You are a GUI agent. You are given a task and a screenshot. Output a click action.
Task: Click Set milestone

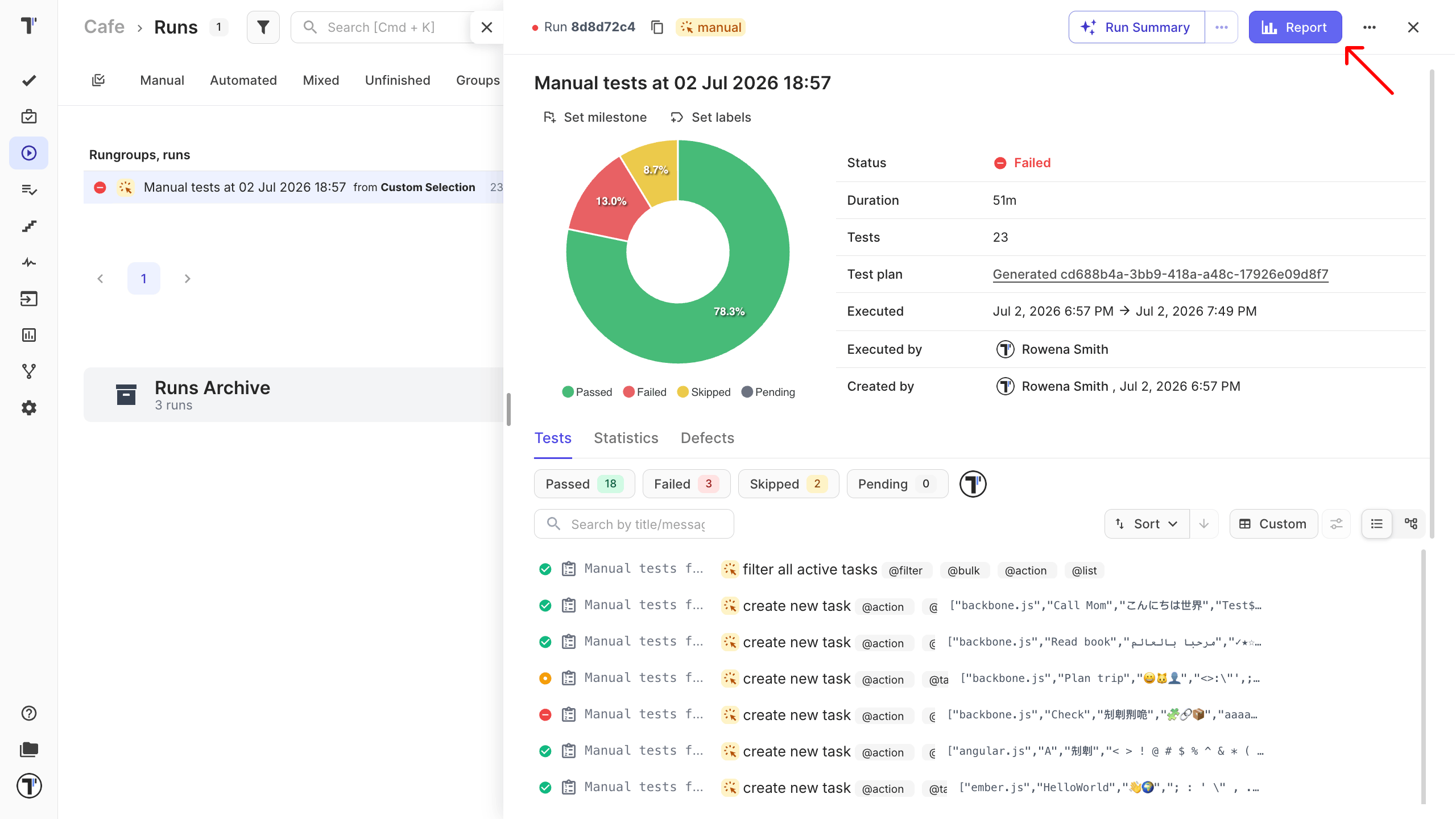(x=595, y=117)
